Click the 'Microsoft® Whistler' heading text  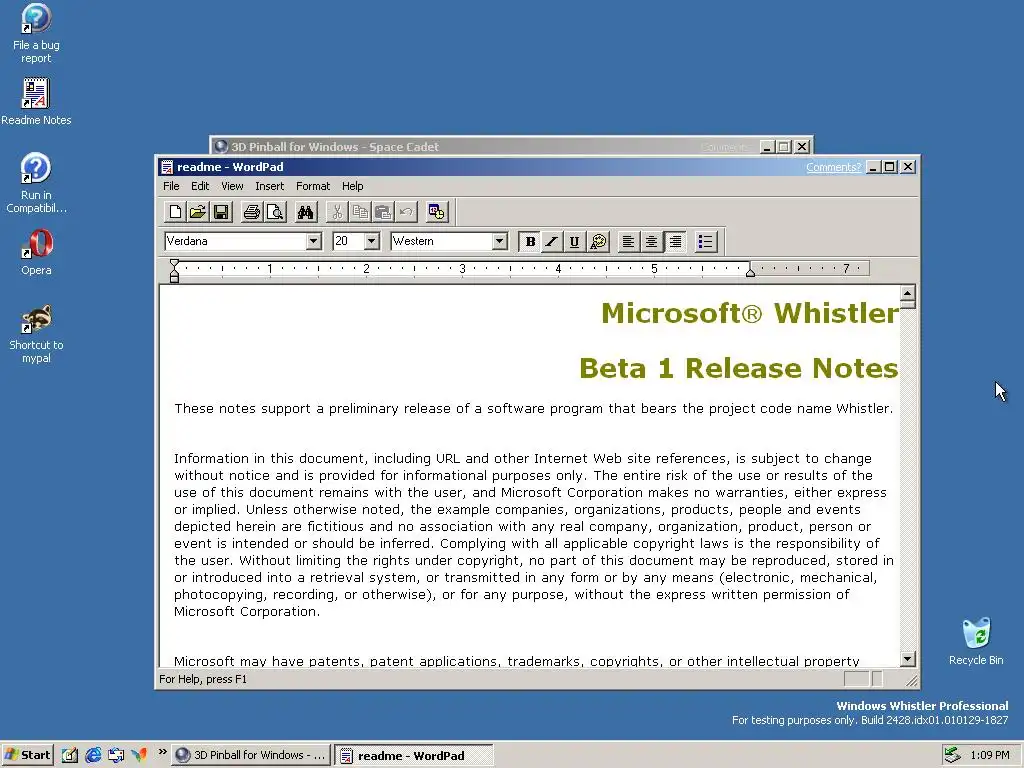coord(750,313)
